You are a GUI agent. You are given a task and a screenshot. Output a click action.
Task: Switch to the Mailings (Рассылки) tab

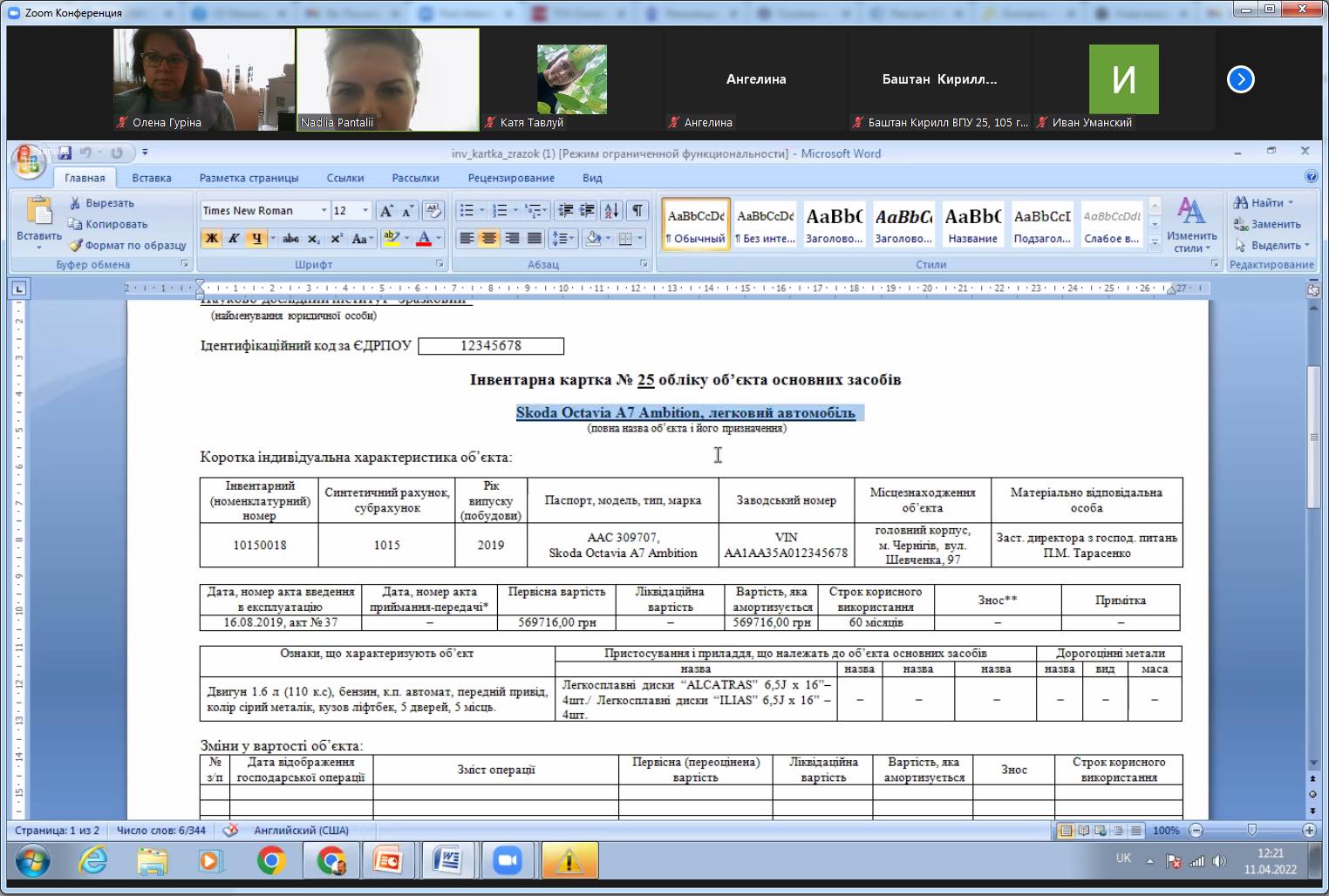pos(415,178)
